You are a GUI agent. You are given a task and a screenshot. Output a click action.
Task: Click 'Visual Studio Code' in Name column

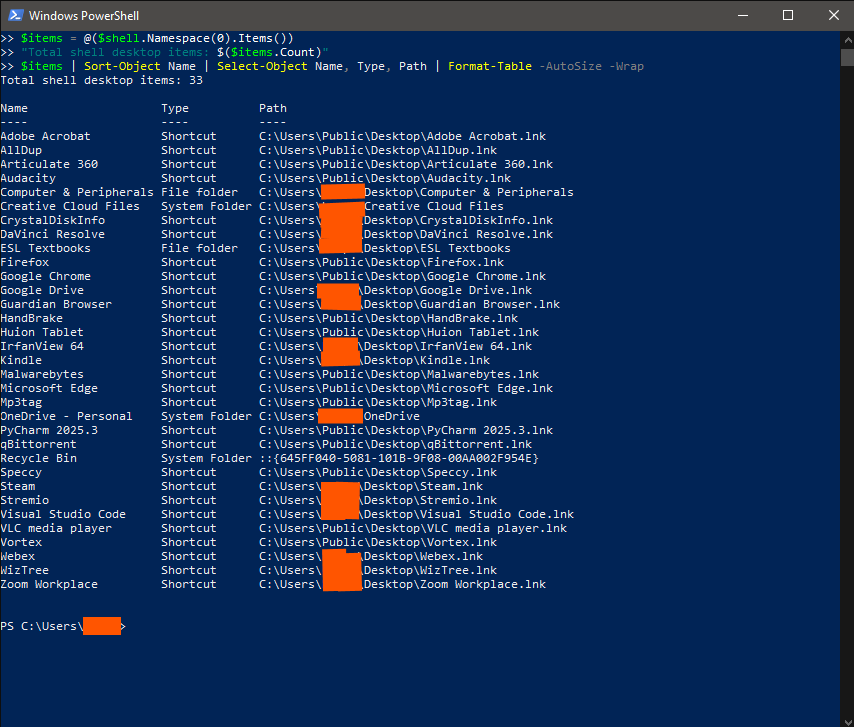(x=63, y=515)
